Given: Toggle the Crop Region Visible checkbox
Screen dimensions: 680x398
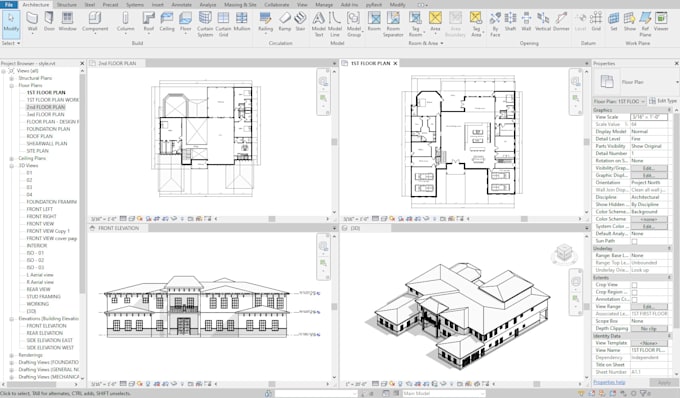Looking at the screenshot, I should pos(634,292).
